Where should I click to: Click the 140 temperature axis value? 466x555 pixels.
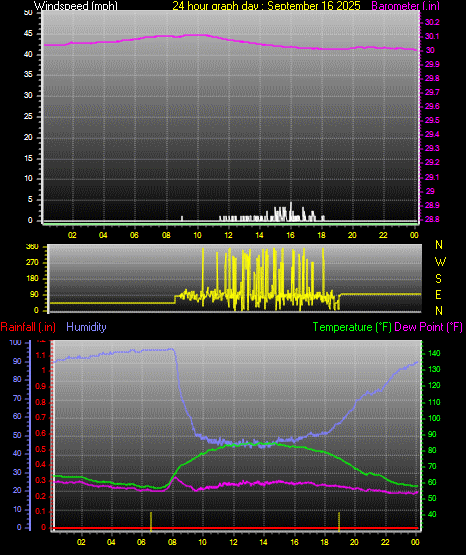point(434,353)
